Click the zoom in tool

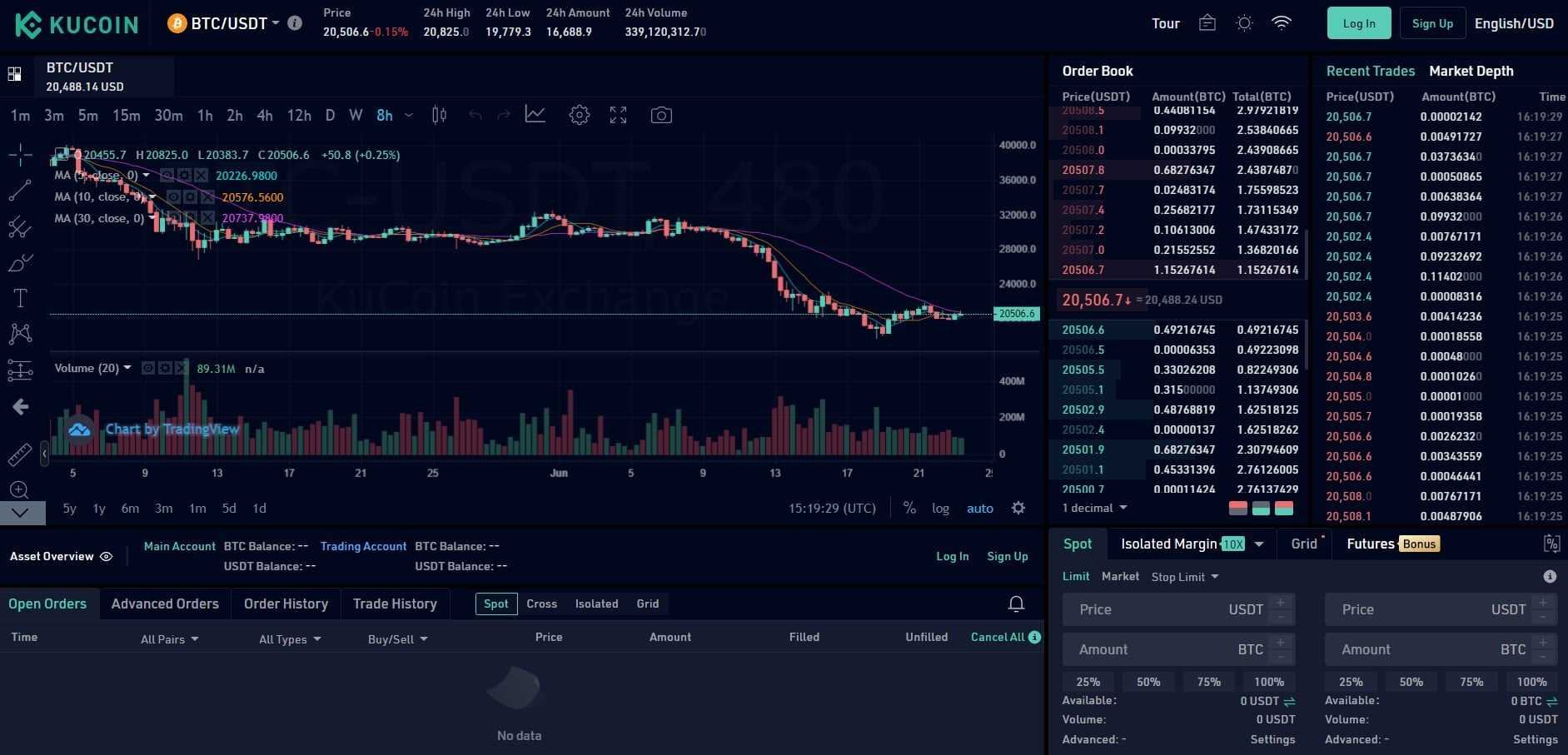[x=20, y=489]
